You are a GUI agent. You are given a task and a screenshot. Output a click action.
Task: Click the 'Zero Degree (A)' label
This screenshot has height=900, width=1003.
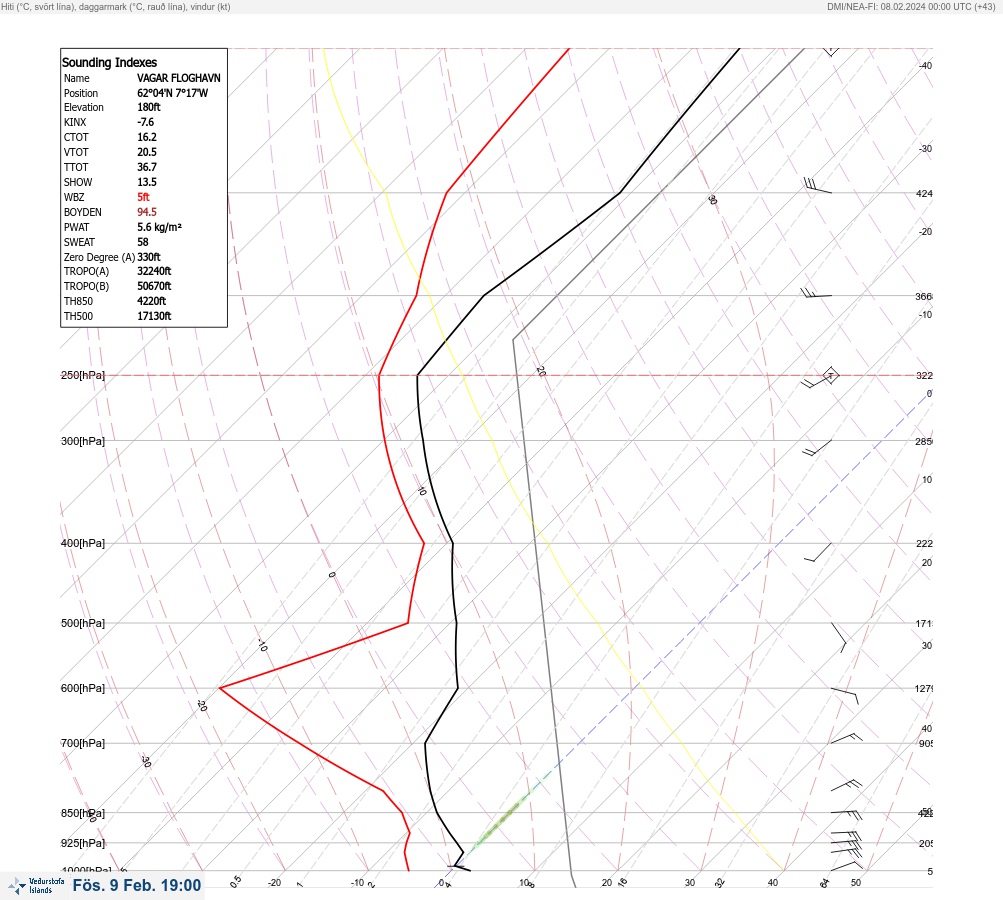pos(99,257)
